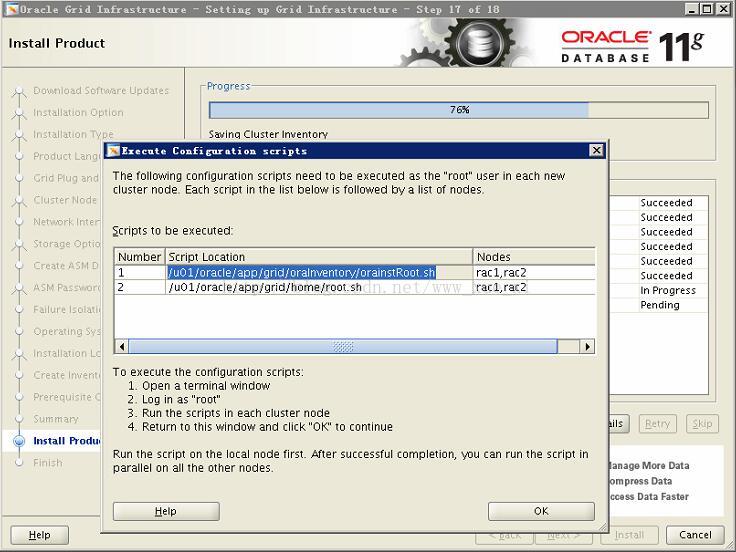The image size is (736, 552).
Task: Click the dialog title bar icon
Action: point(113,151)
